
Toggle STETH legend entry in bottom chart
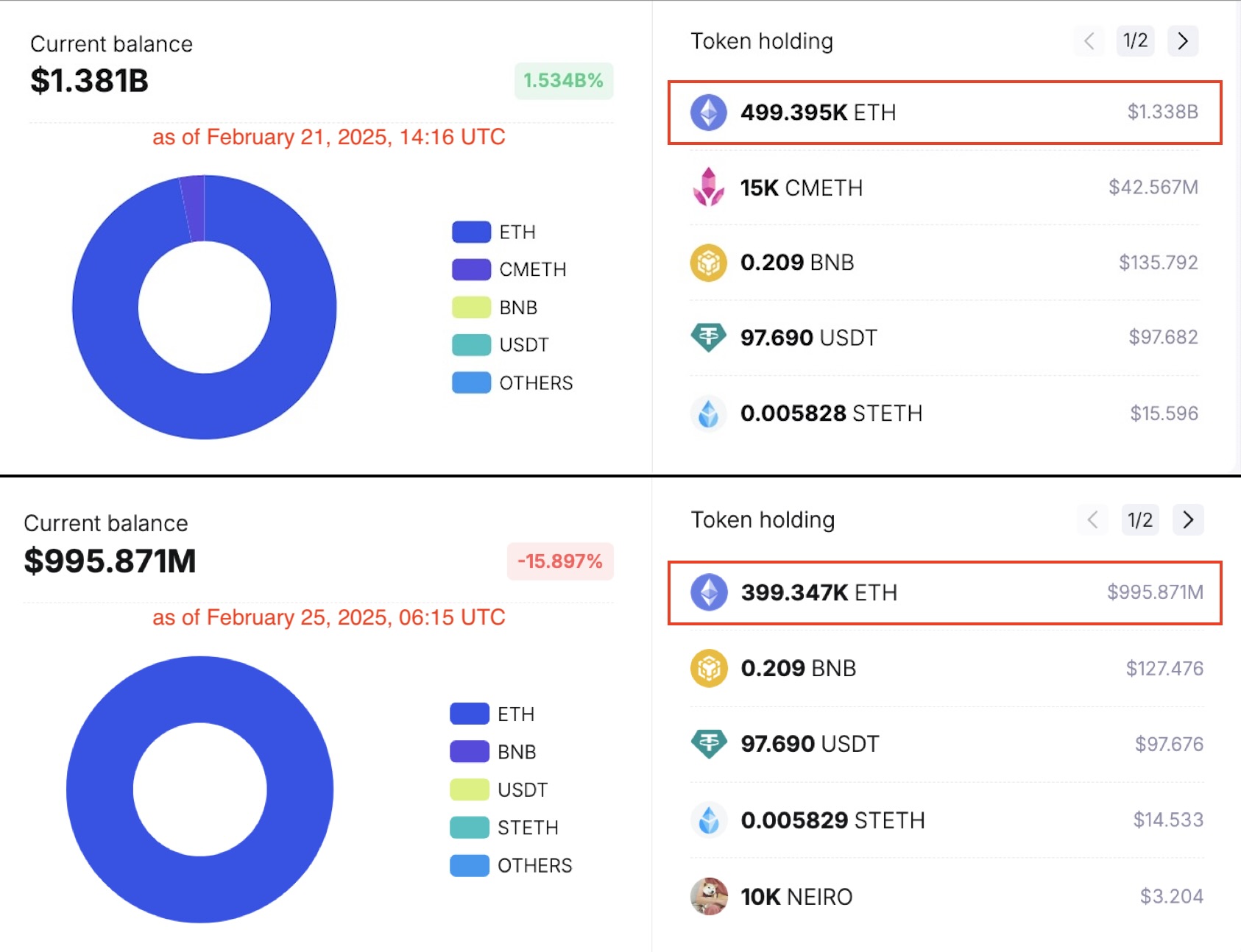[x=504, y=828]
